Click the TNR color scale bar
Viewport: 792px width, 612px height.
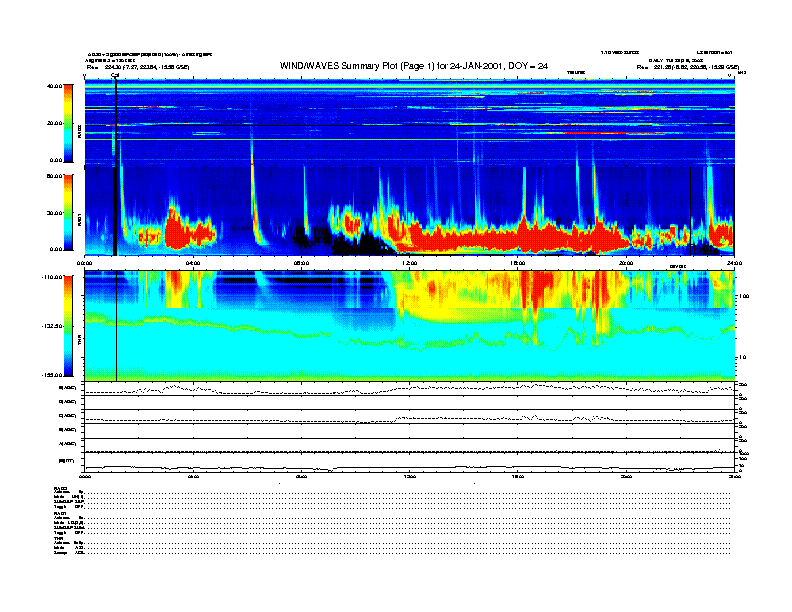pos(68,326)
